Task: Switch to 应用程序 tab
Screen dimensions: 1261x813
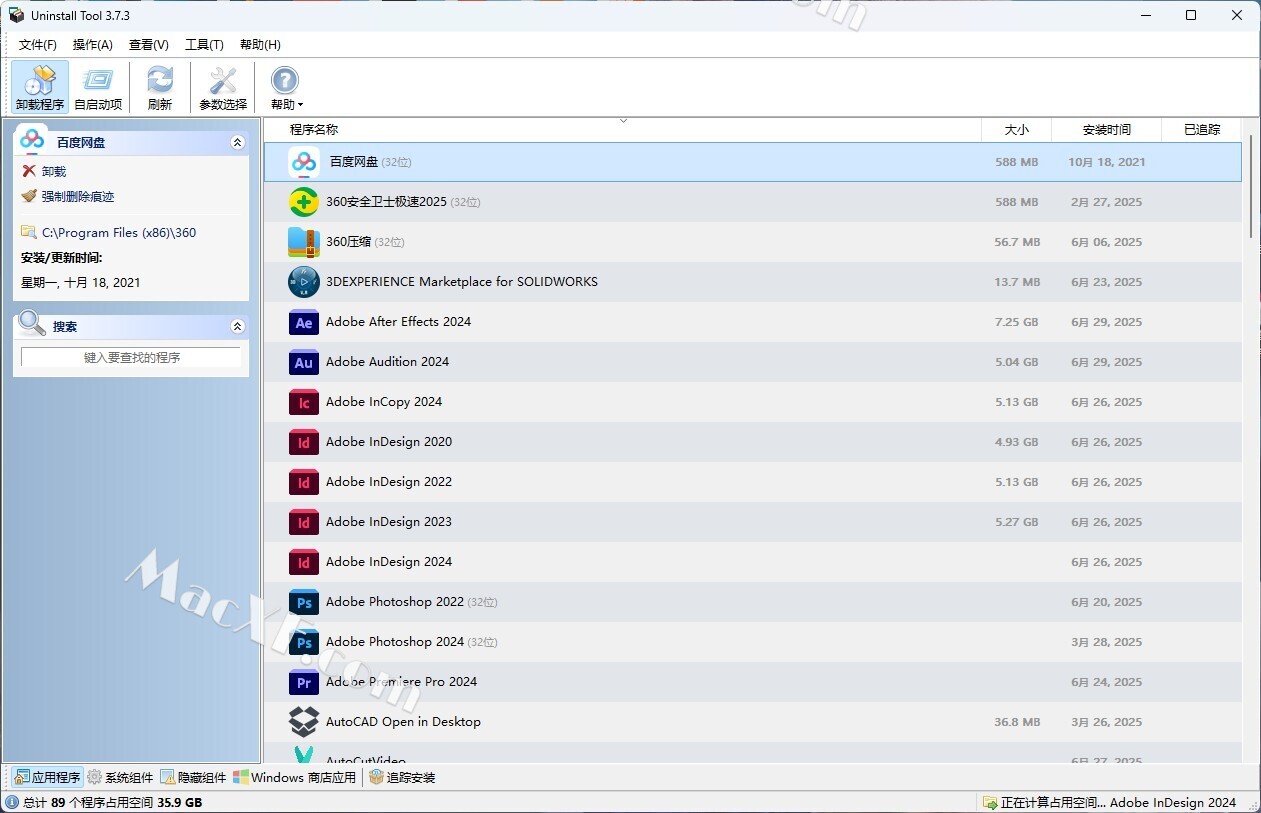Action: coord(47,777)
